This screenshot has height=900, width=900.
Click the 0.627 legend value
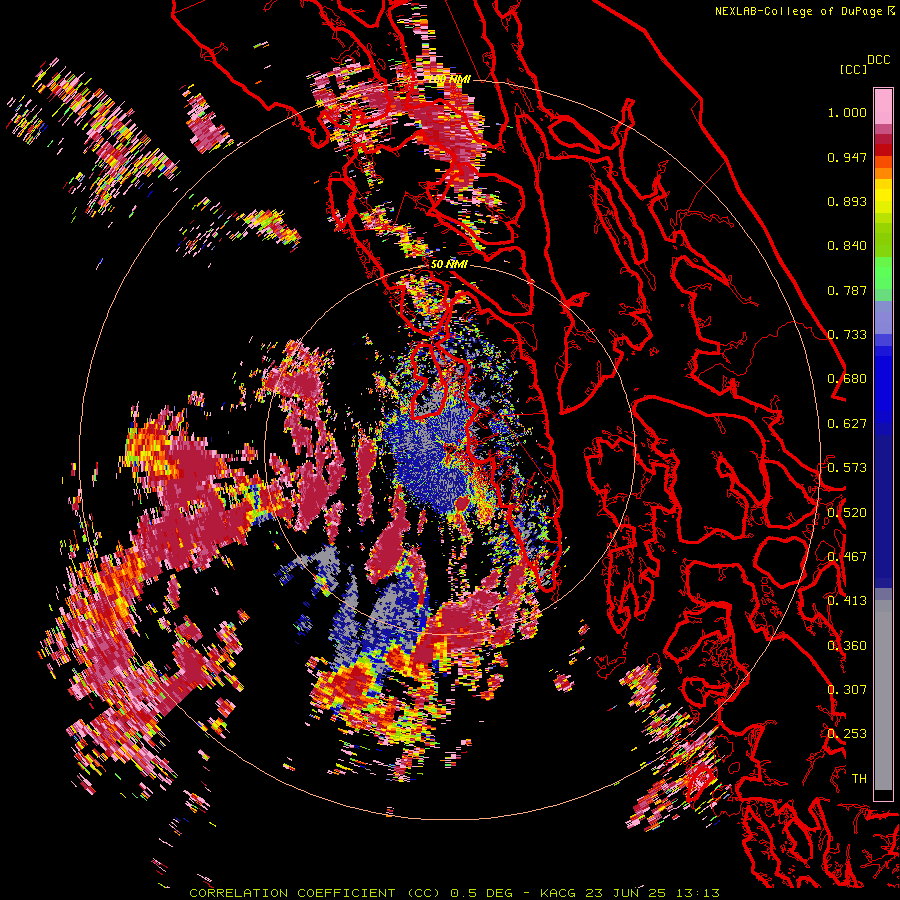click(847, 424)
